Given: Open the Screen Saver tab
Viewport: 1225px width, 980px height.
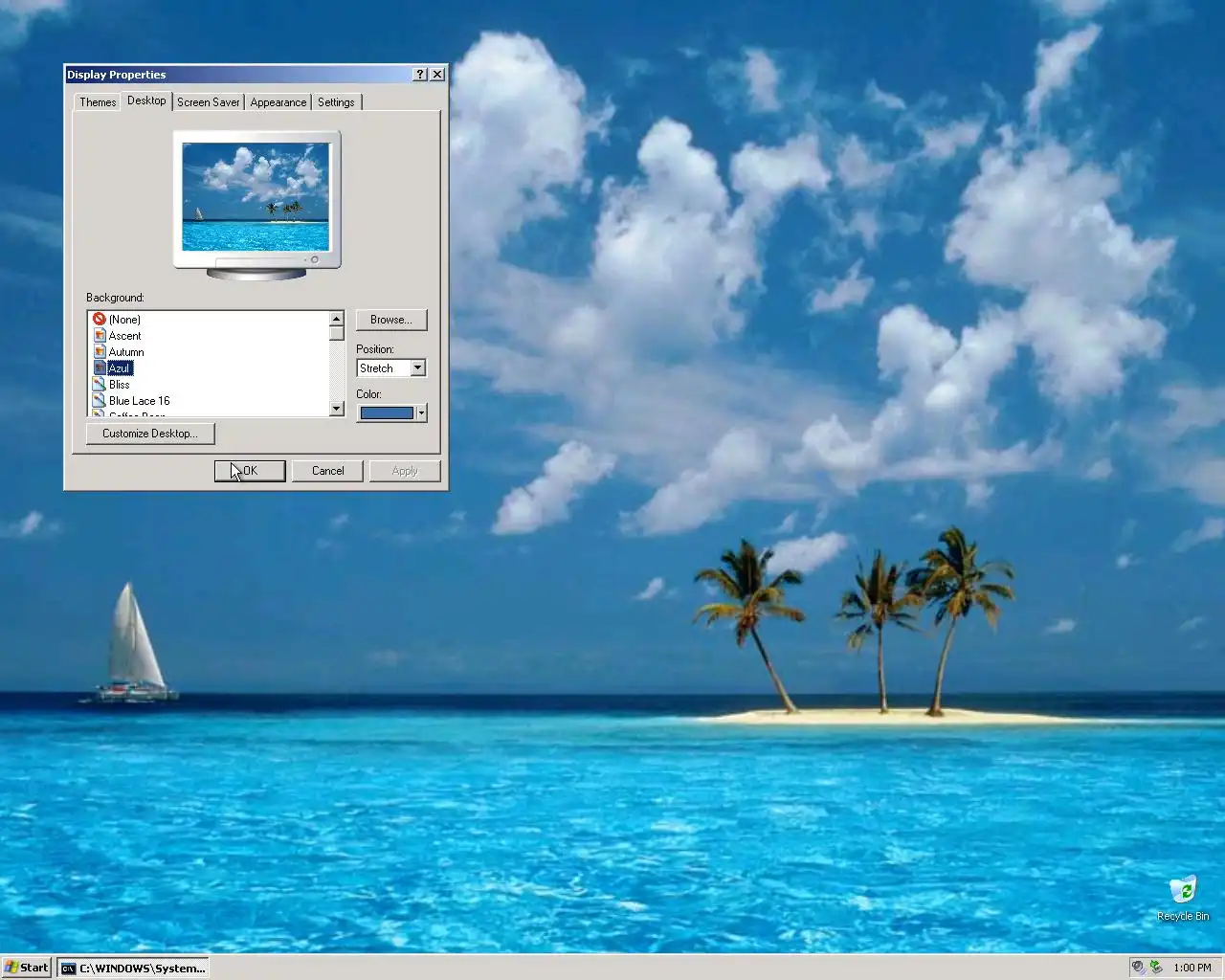Looking at the screenshot, I should coord(209,102).
